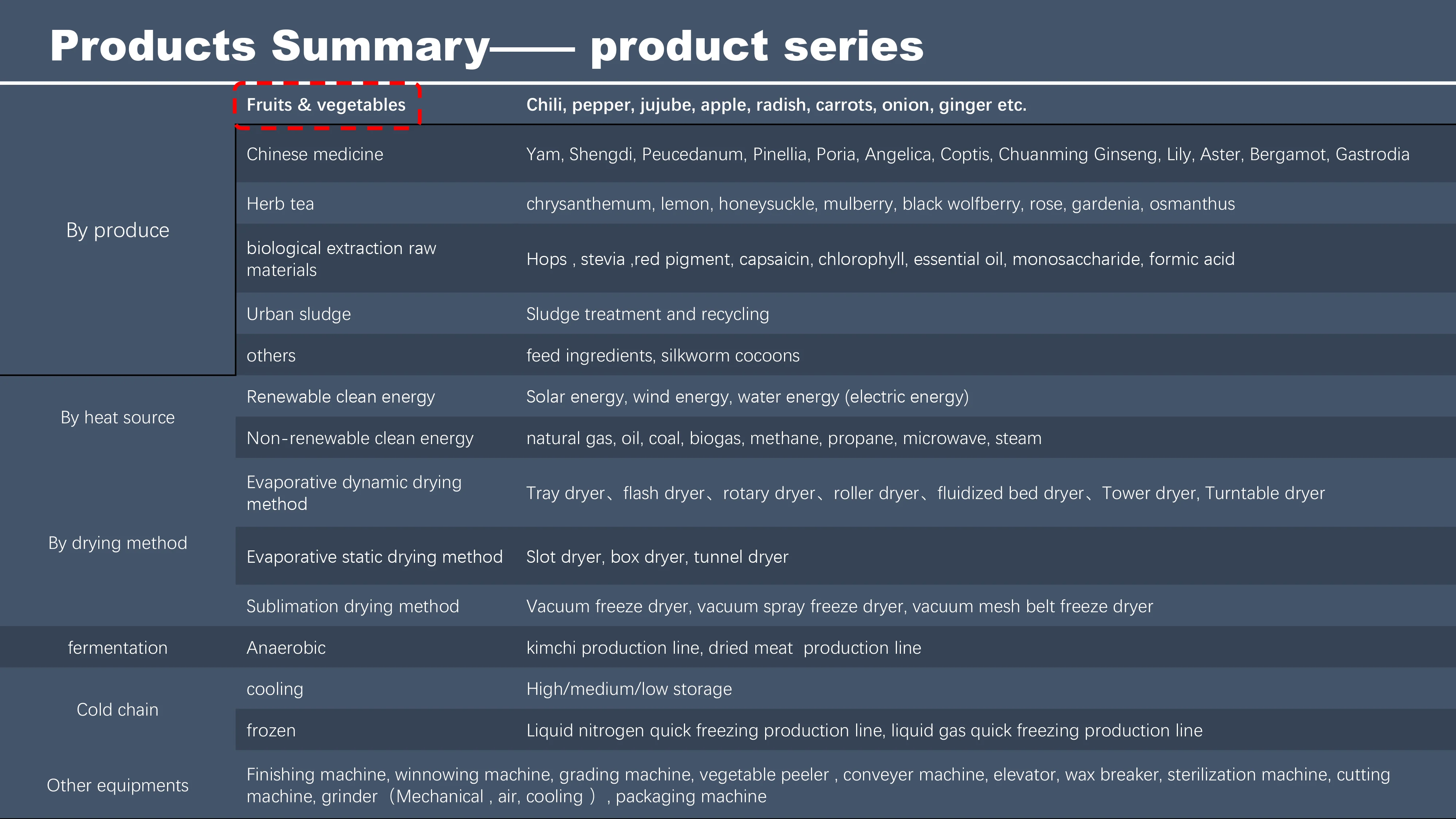Click the 'Urban sludge' row label

click(x=298, y=314)
